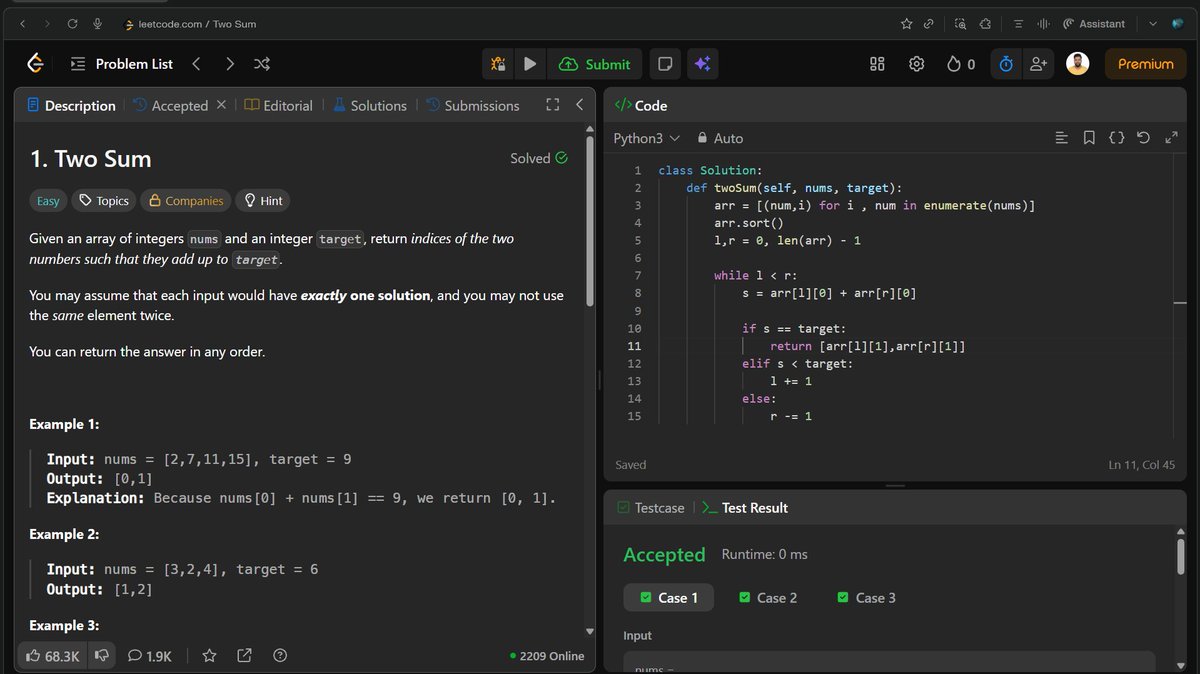The width and height of the screenshot is (1200, 674).
Task: Submit the solution
Action: click(x=595, y=64)
